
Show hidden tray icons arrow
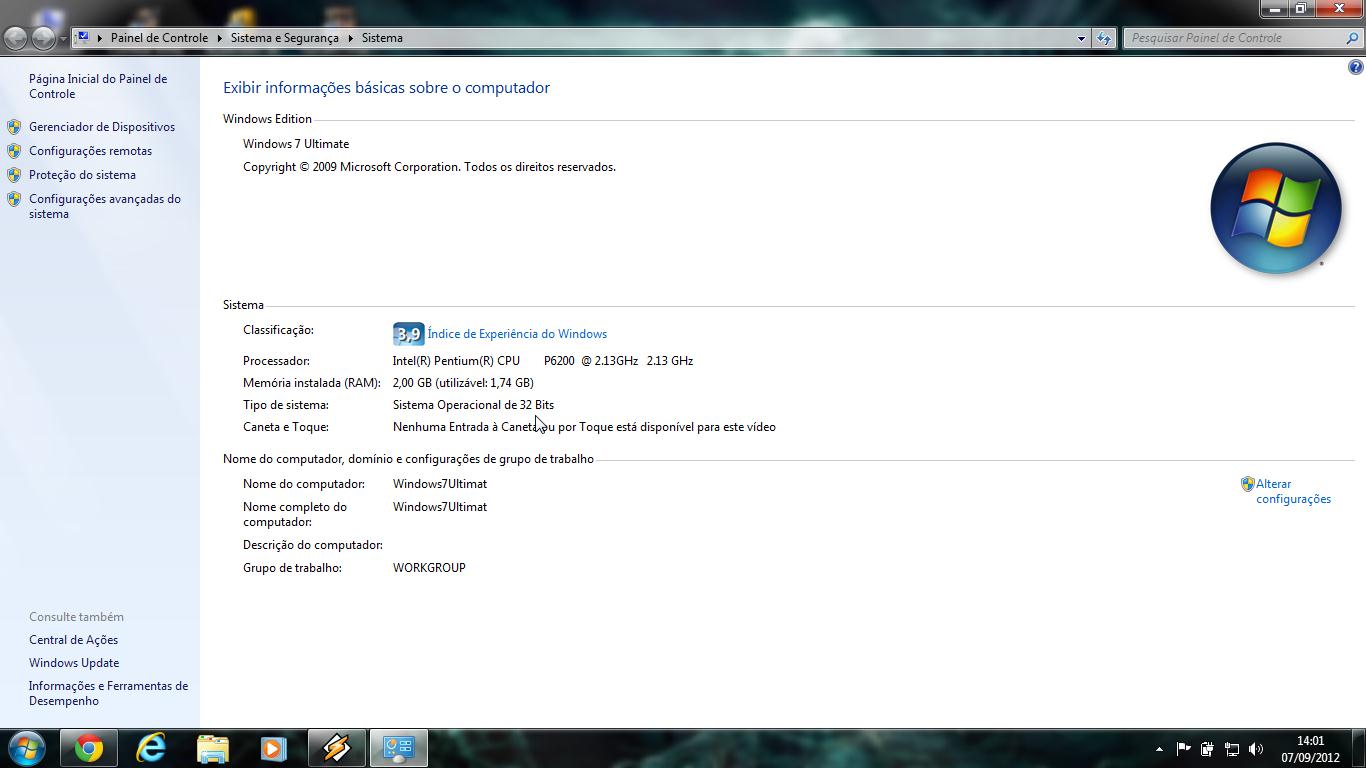point(1159,749)
